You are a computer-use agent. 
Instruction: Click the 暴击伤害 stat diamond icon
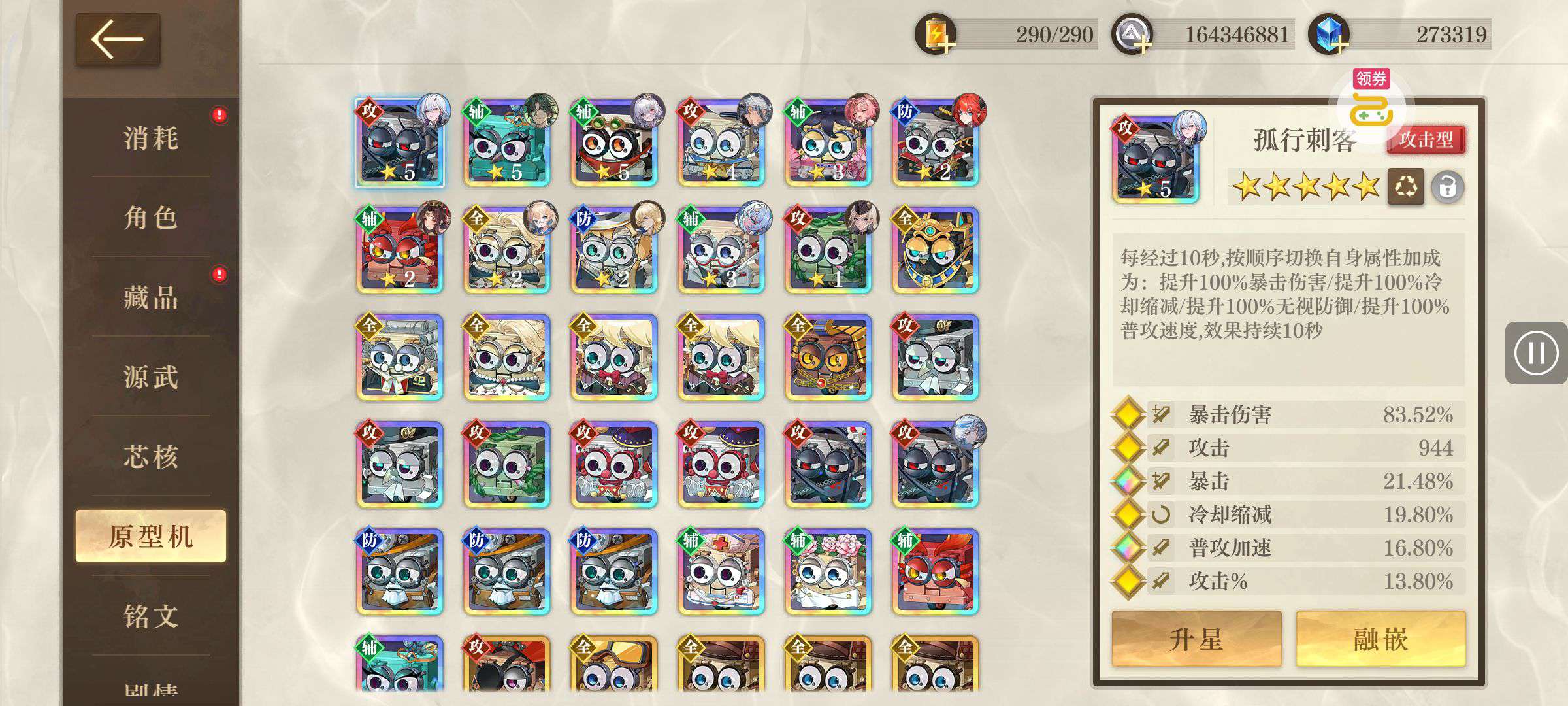click(1128, 414)
